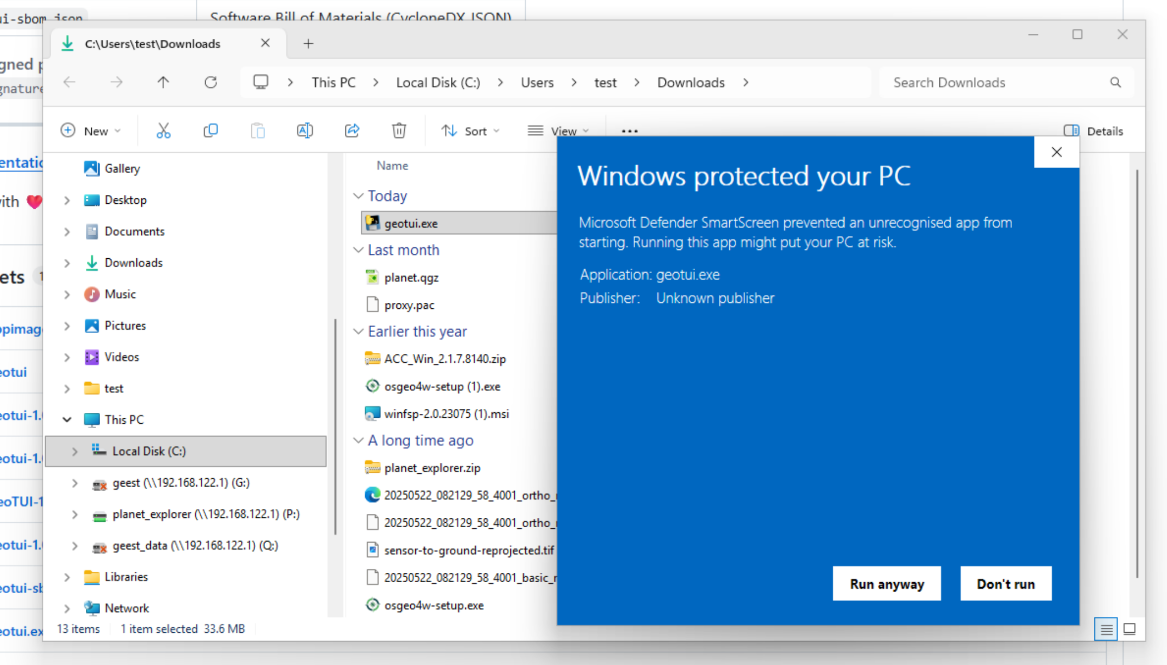
Task: Click the file list vertical scrollbar
Action: (x=1137, y=372)
